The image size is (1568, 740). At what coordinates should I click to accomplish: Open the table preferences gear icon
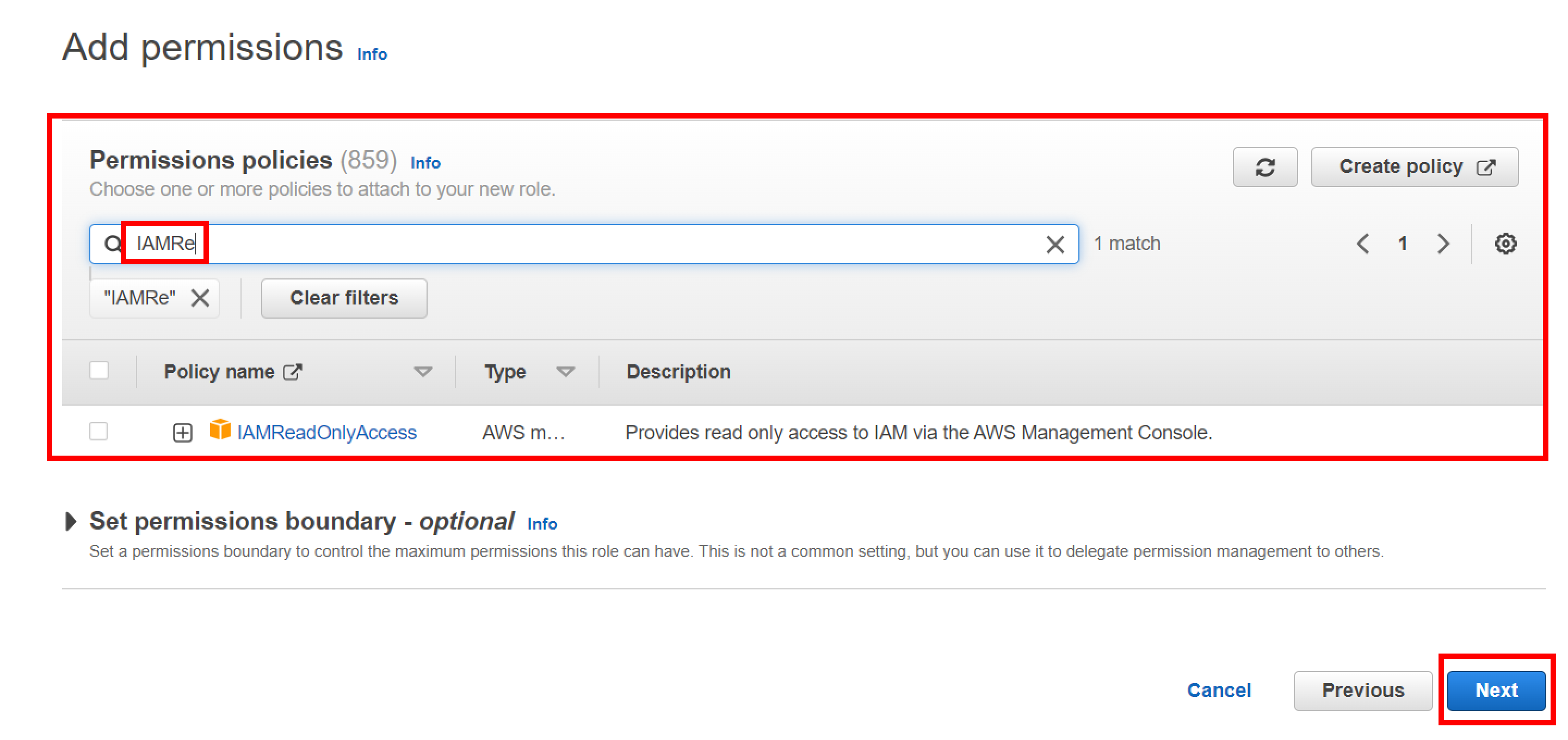coord(1505,244)
